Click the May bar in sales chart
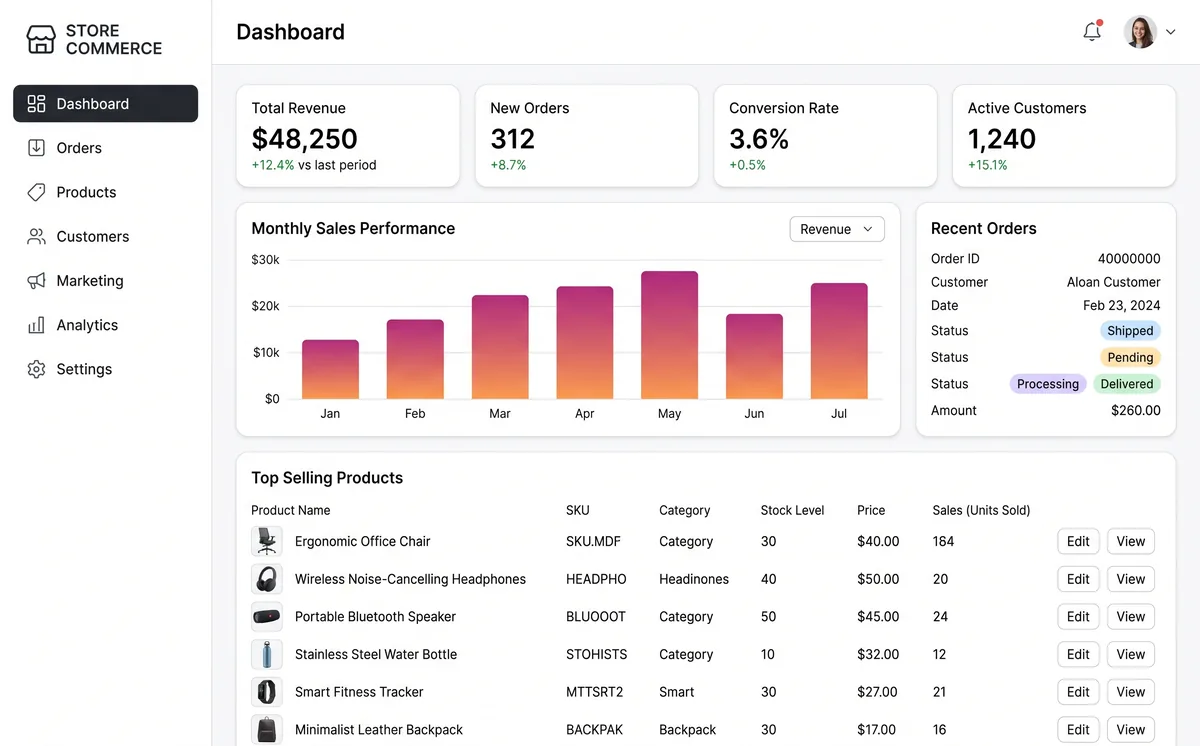Image resolution: width=1200 pixels, height=746 pixels. coord(670,335)
